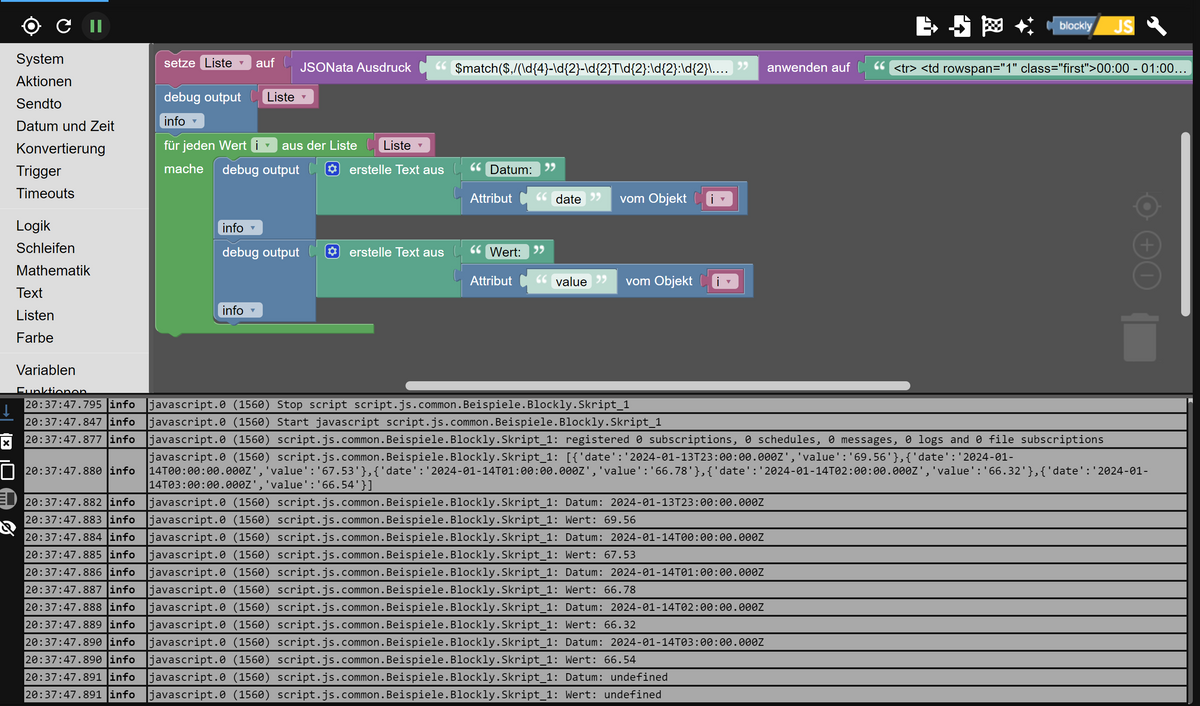Open Liste dropdown beside the first debug output
The image size is (1200, 706).
pyautogui.click(x=288, y=97)
